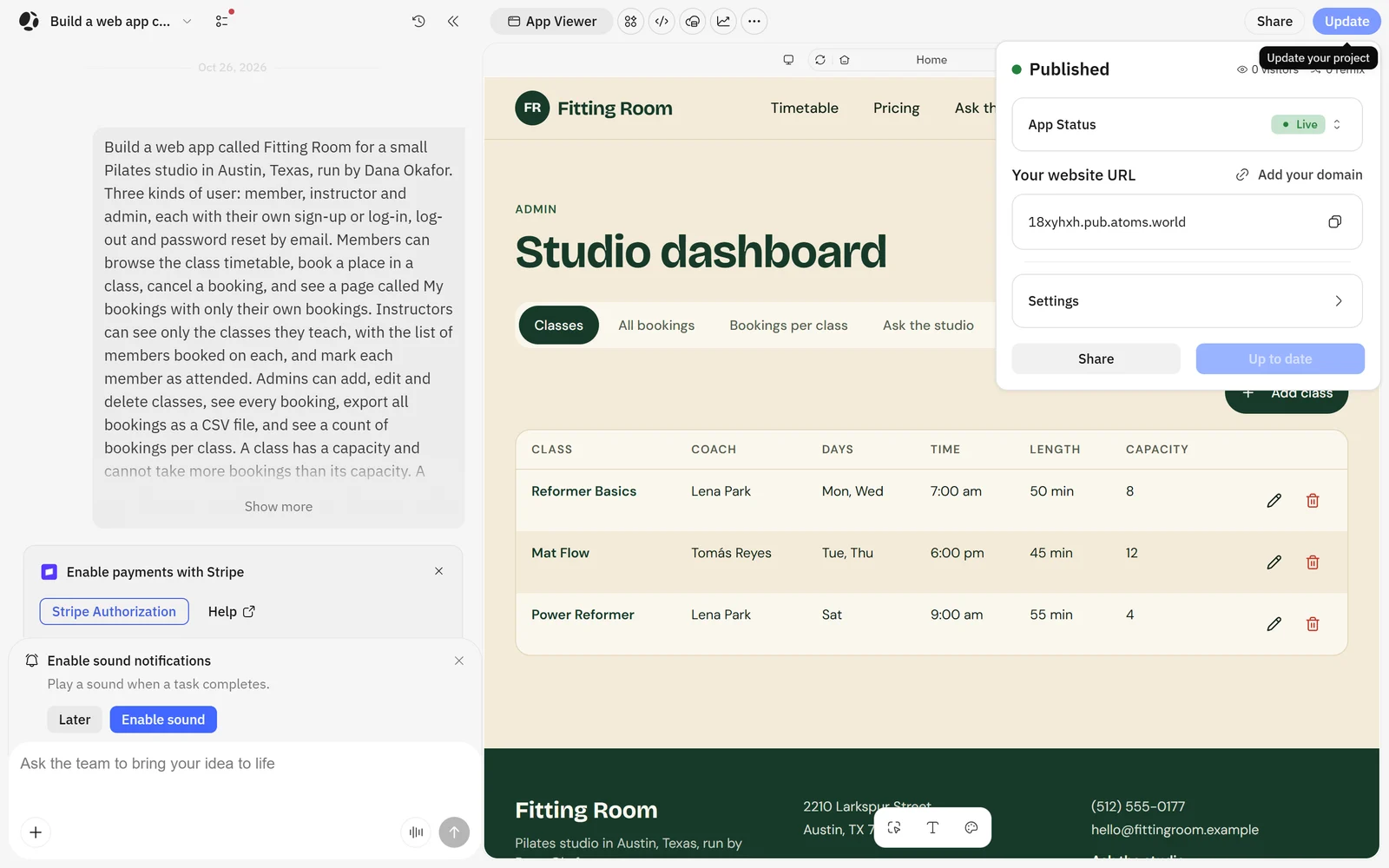Collapse the chat panel with double-chevron icon
Screen dimensions: 1389x868
coord(453,21)
